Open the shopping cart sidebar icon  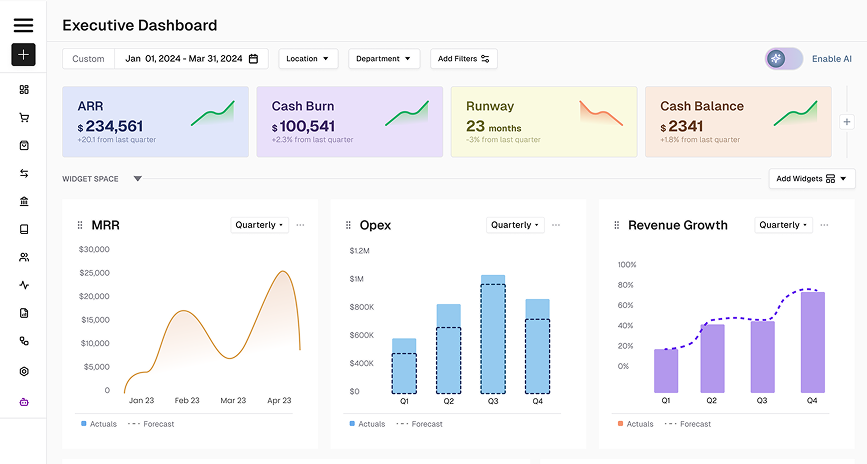pos(24,117)
